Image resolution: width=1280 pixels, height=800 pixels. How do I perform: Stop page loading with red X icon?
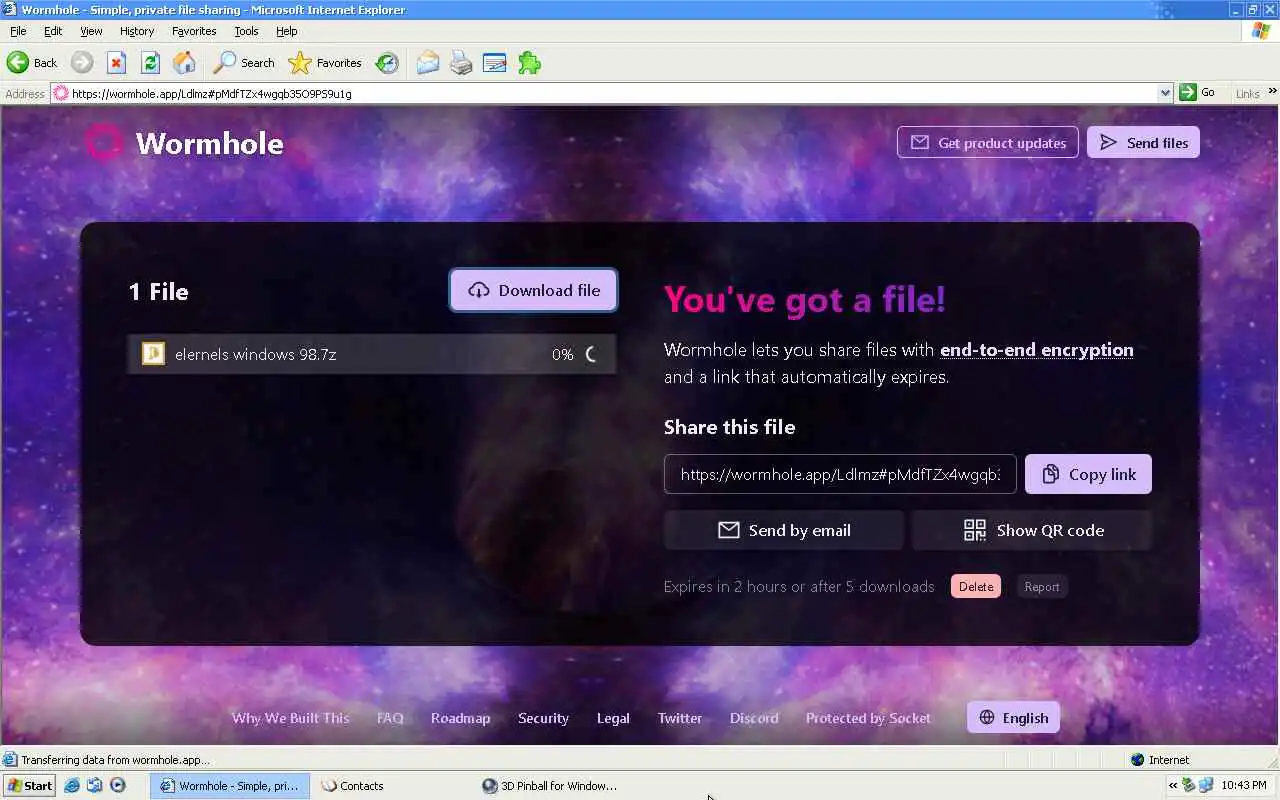coord(116,62)
